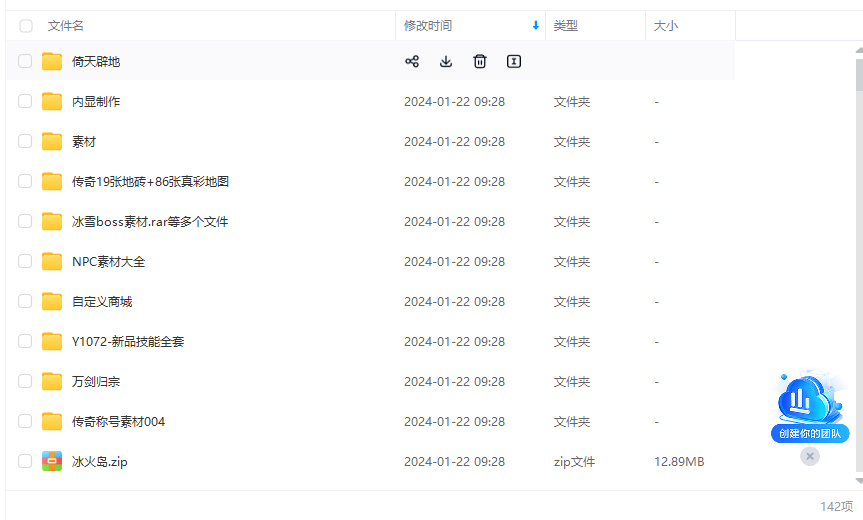Sort files by 大小 column
863x520 pixels.
(x=666, y=26)
